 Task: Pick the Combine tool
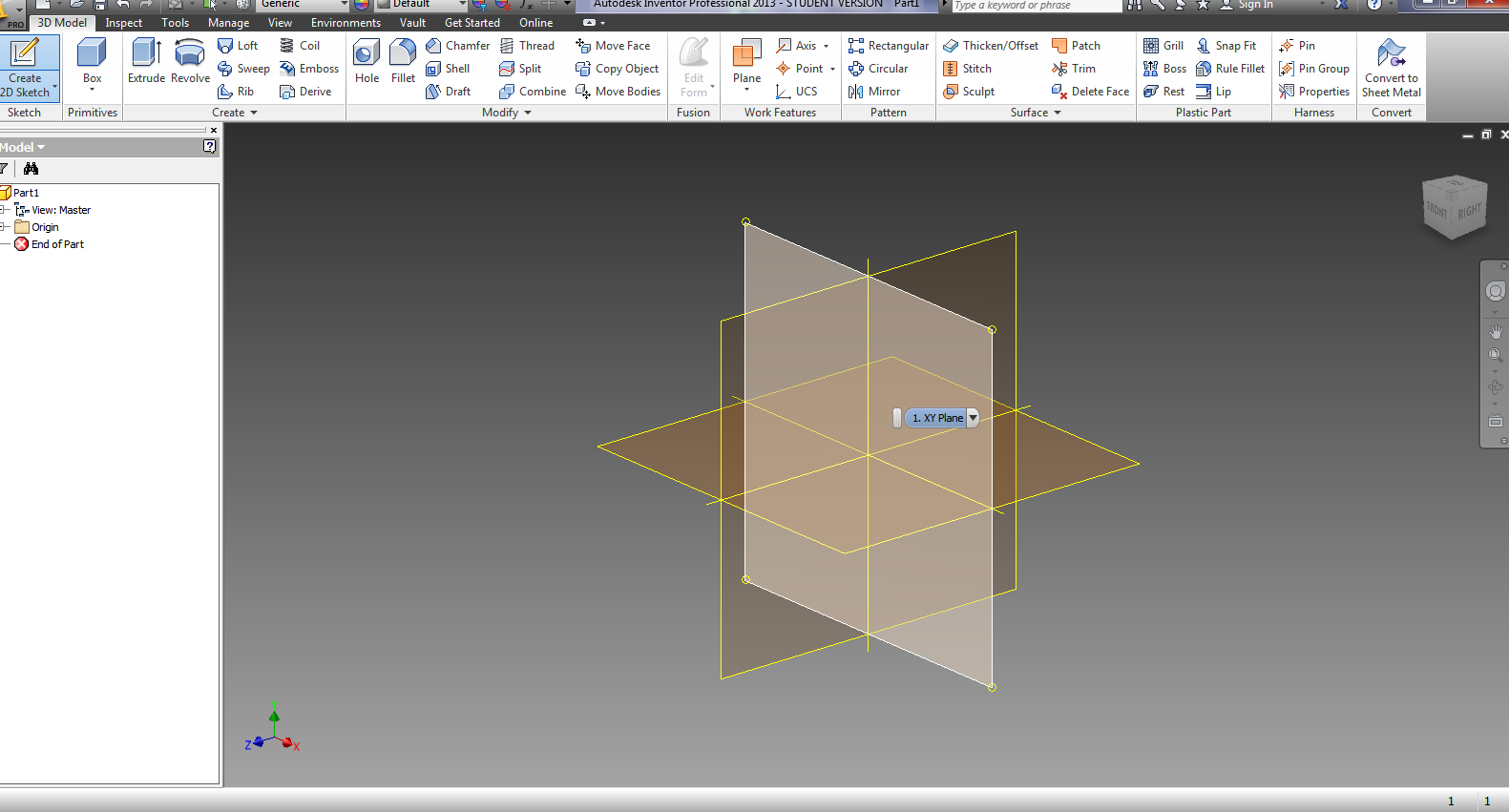(533, 92)
